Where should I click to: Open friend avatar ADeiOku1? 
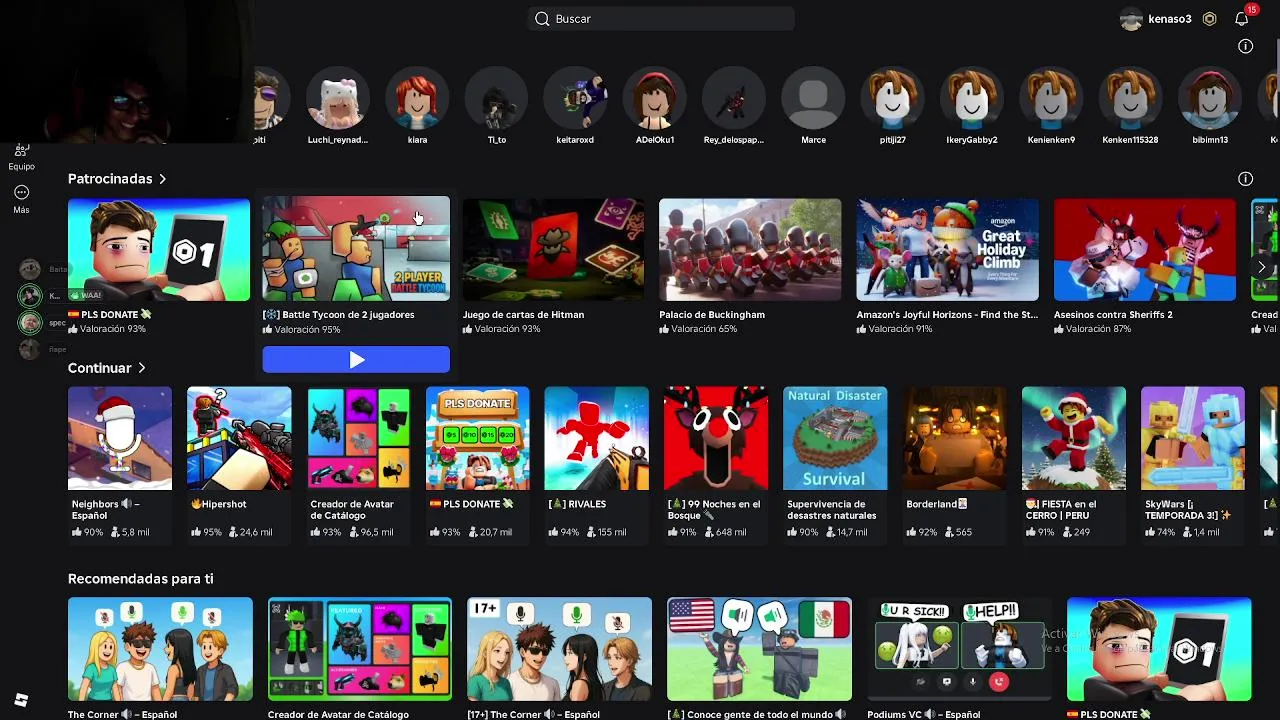tap(655, 100)
